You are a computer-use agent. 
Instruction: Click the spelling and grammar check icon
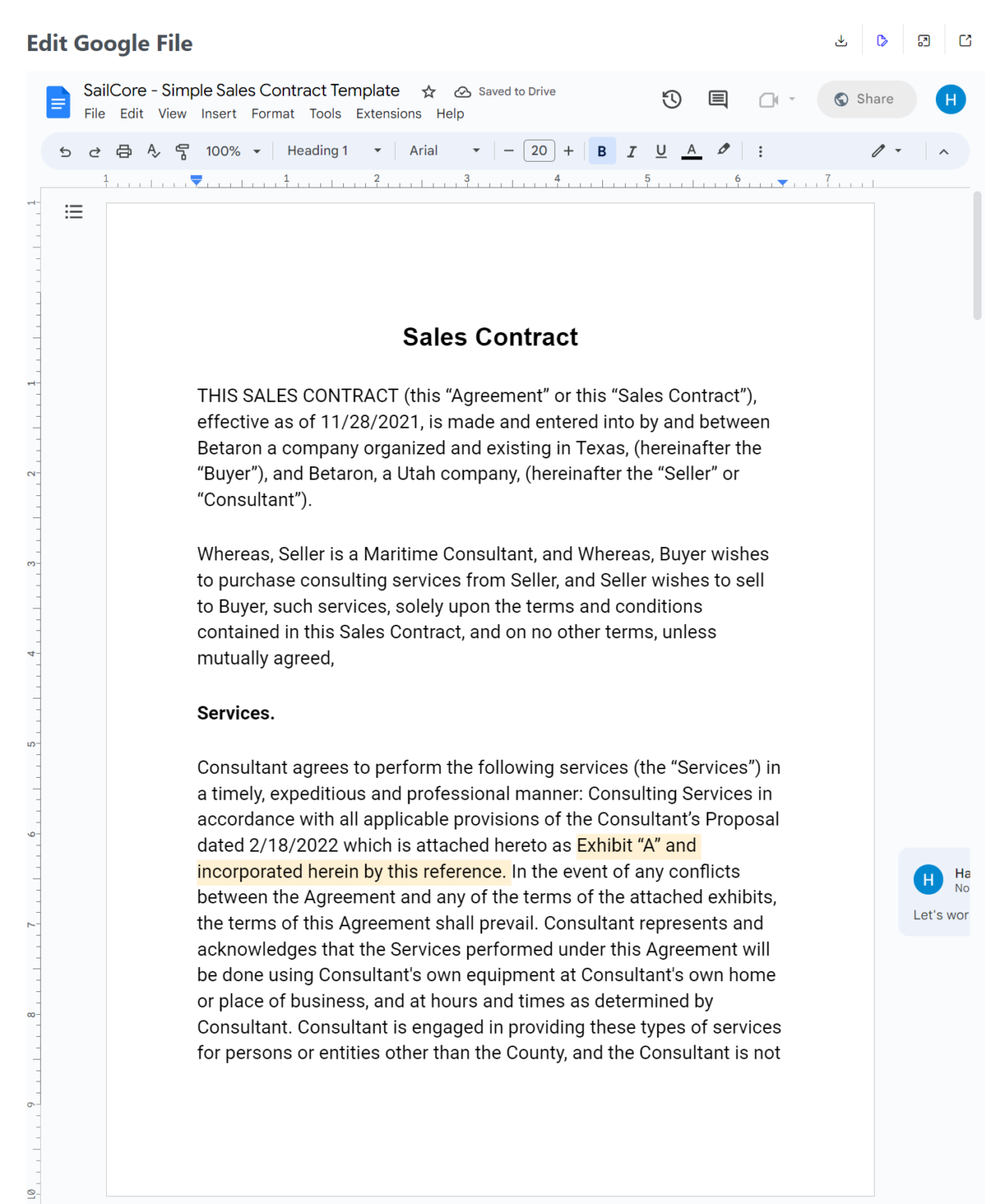pos(154,151)
